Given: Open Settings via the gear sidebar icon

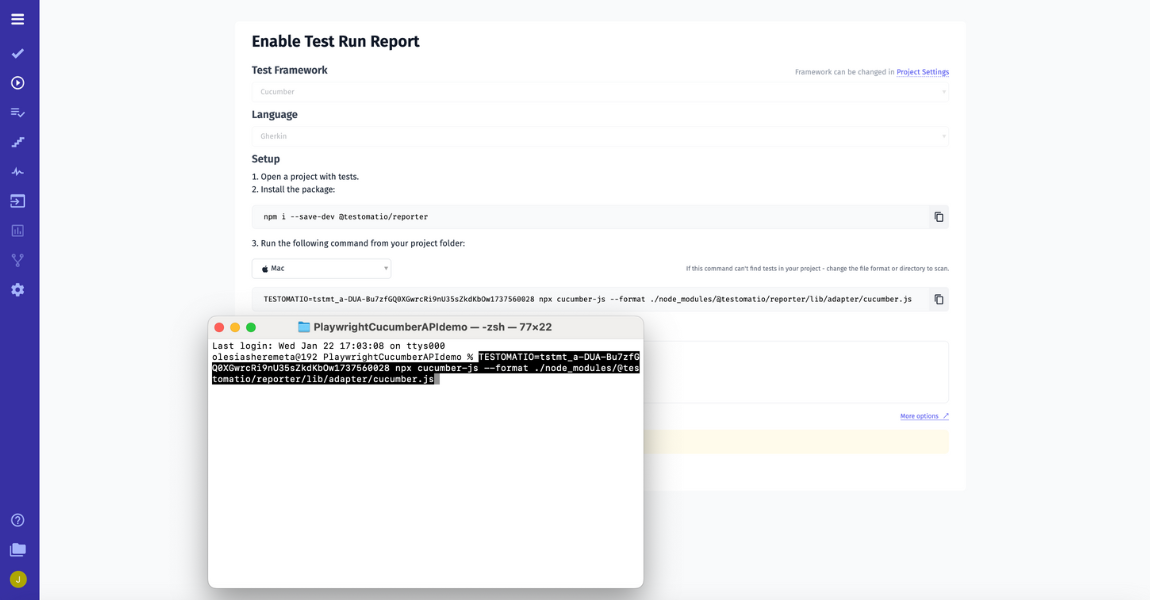Looking at the screenshot, I should pos(18,290).
